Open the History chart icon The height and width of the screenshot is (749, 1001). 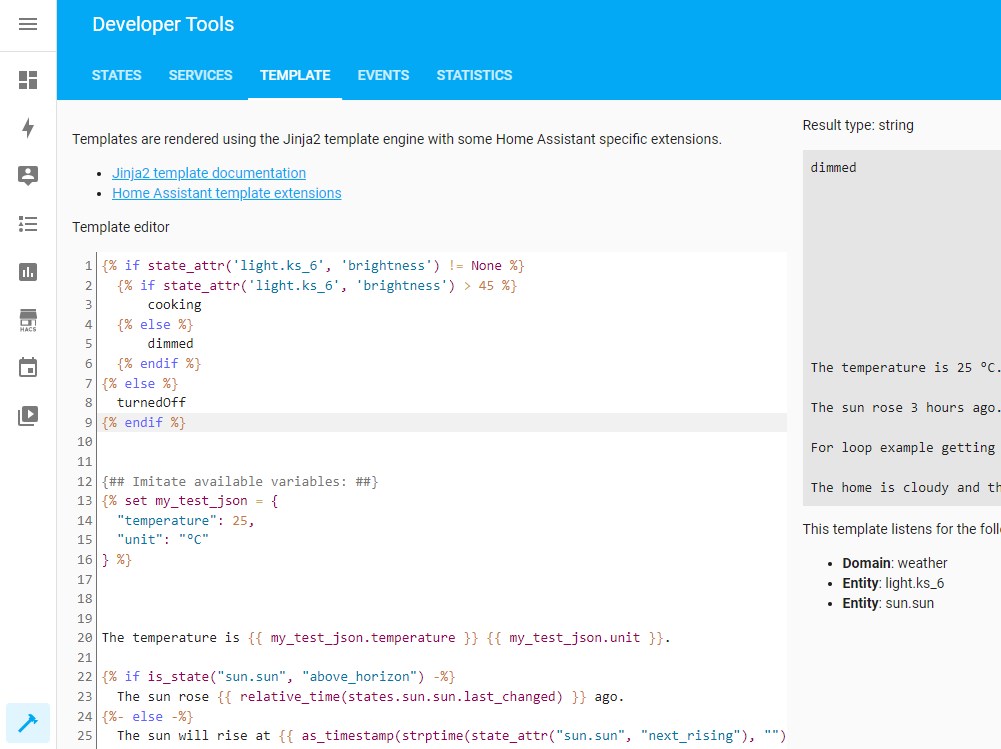coord(27,272)
